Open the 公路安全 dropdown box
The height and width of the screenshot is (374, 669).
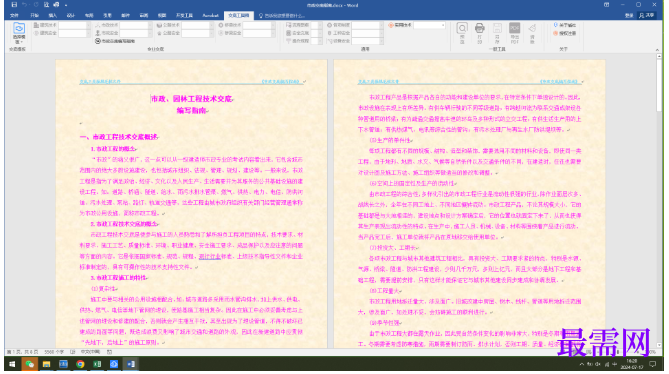pyautogui.click(x=197, y=33)
